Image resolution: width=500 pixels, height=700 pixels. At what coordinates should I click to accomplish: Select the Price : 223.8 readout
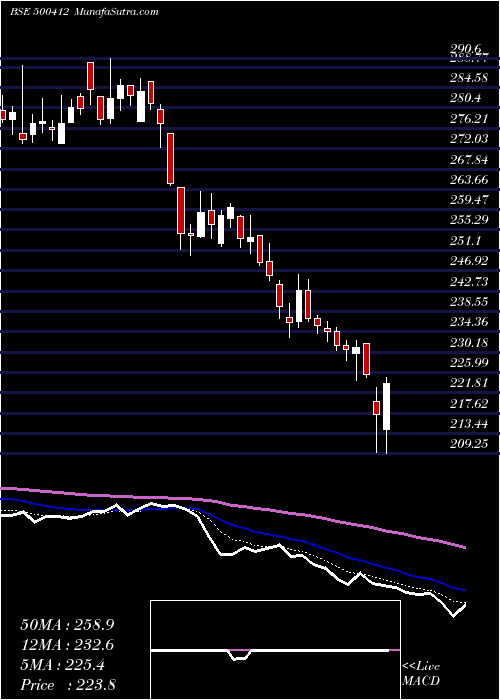coord(68,685)
